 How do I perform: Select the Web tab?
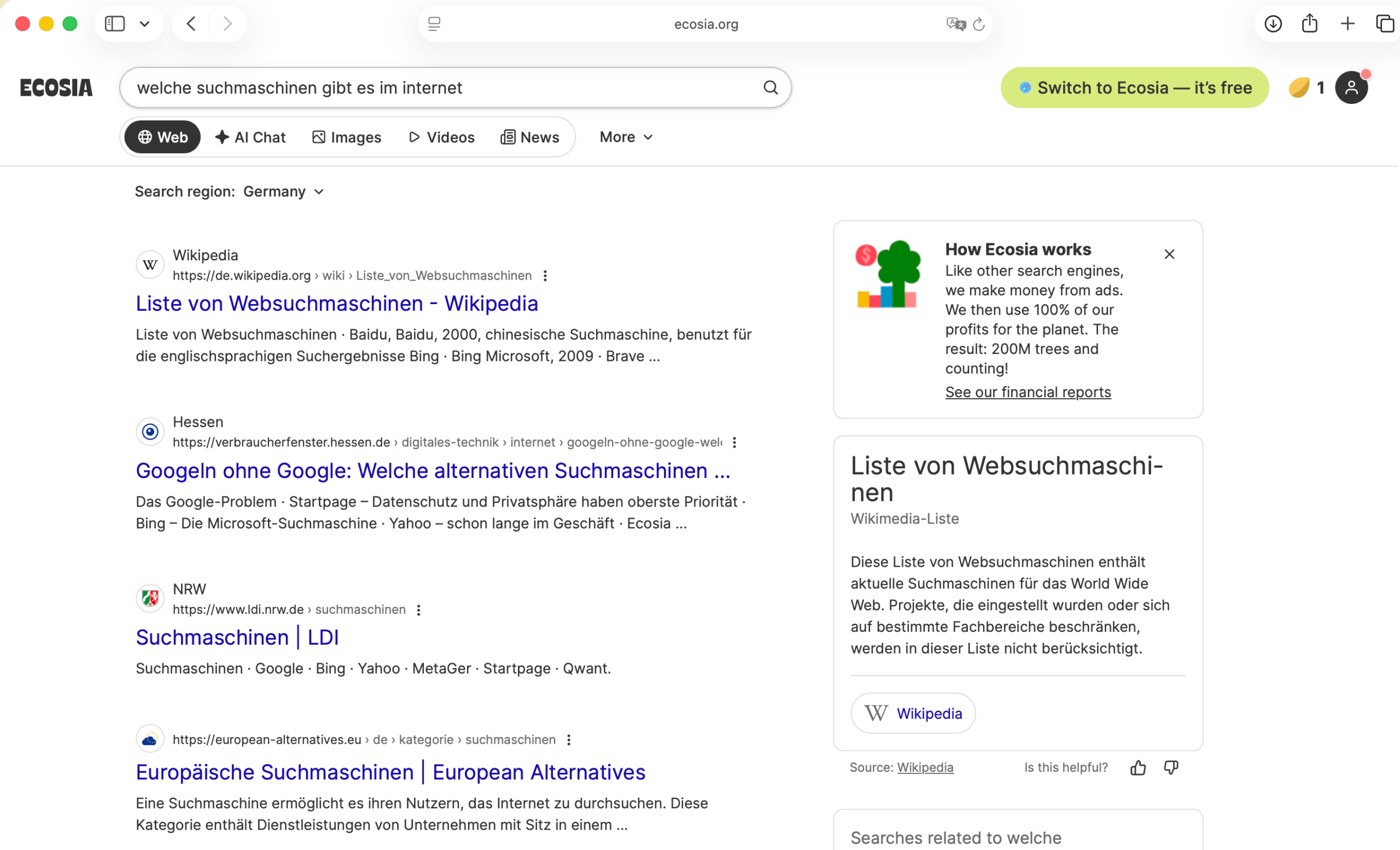tap(162, 137)
